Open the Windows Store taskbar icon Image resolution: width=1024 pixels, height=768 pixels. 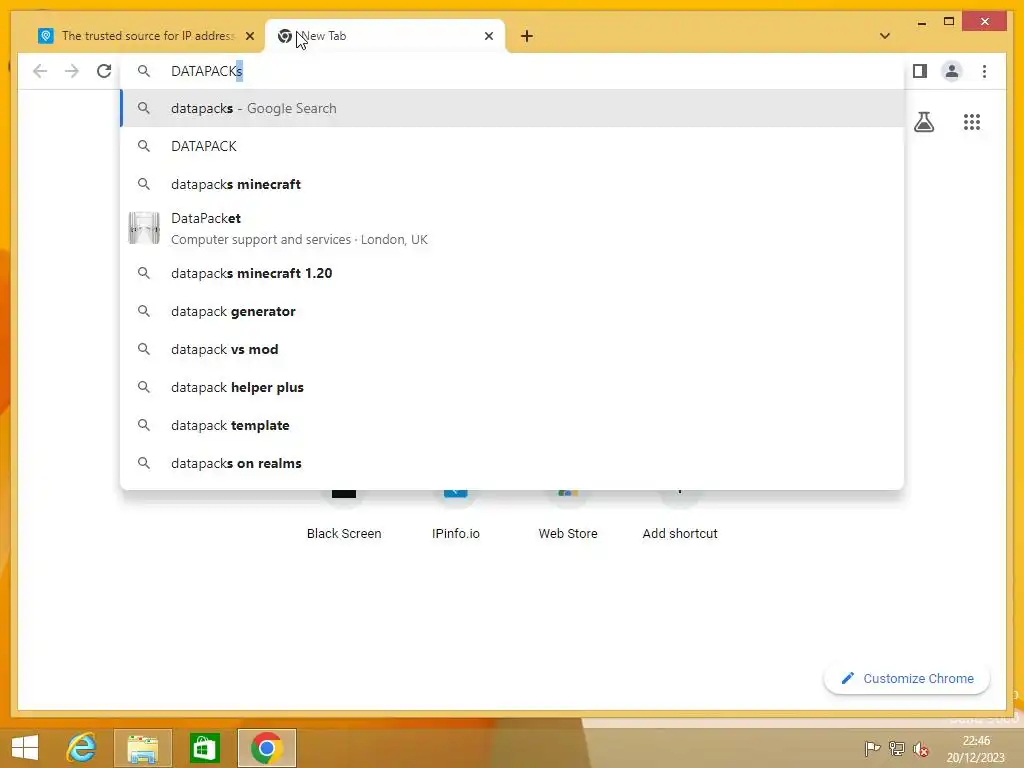click(204, 748)
